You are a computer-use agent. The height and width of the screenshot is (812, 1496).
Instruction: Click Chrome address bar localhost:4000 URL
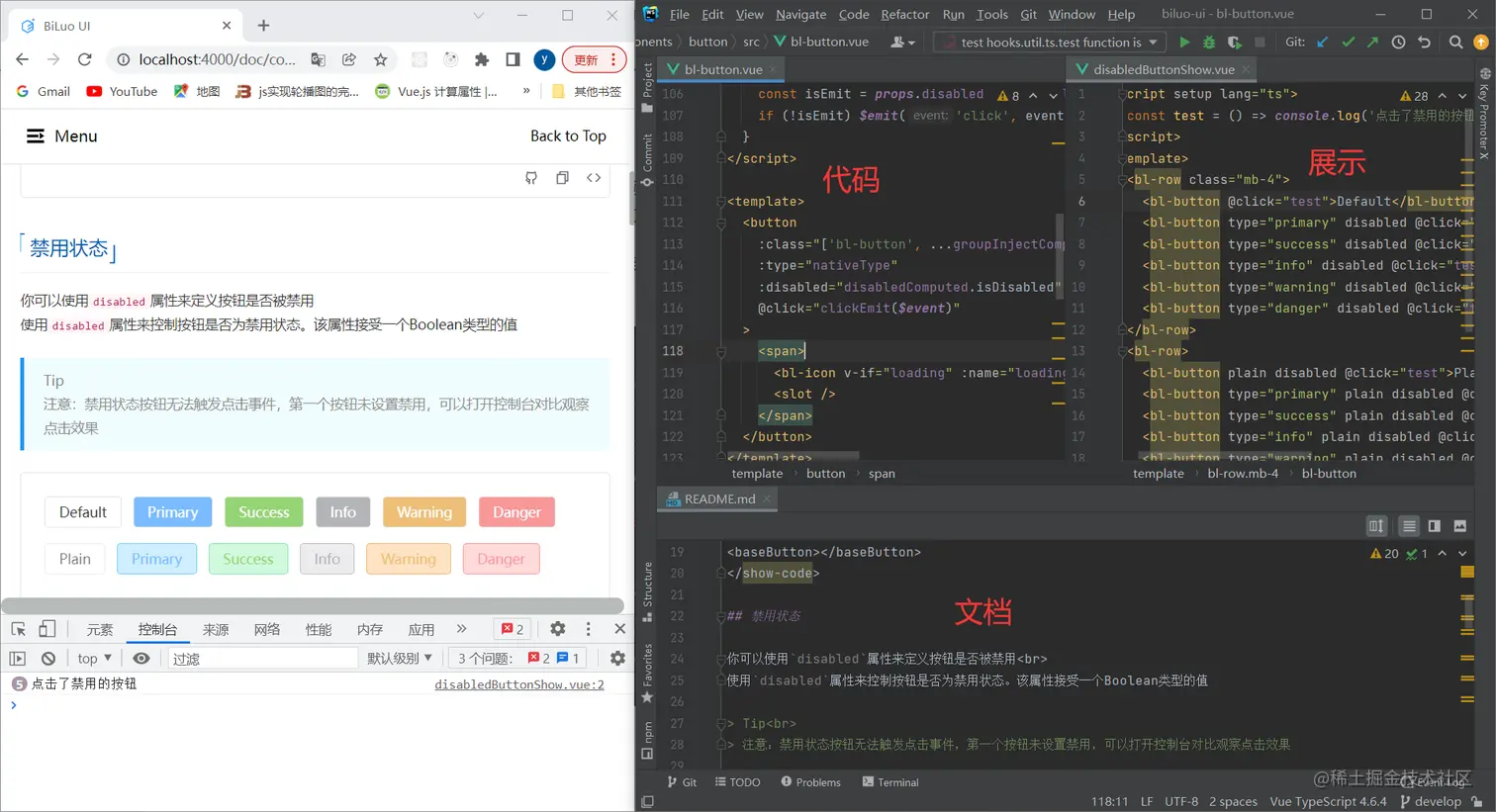tap(217, 59)
